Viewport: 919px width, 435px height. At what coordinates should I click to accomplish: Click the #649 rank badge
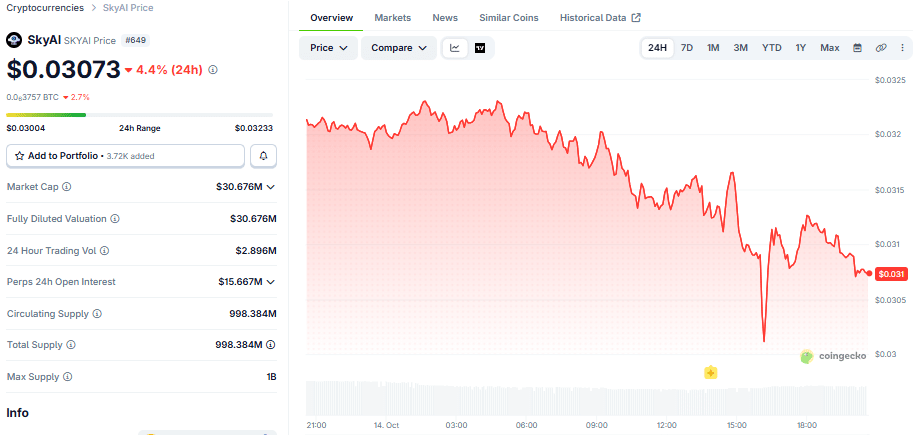pyautogui.click(x=135, y=40)
